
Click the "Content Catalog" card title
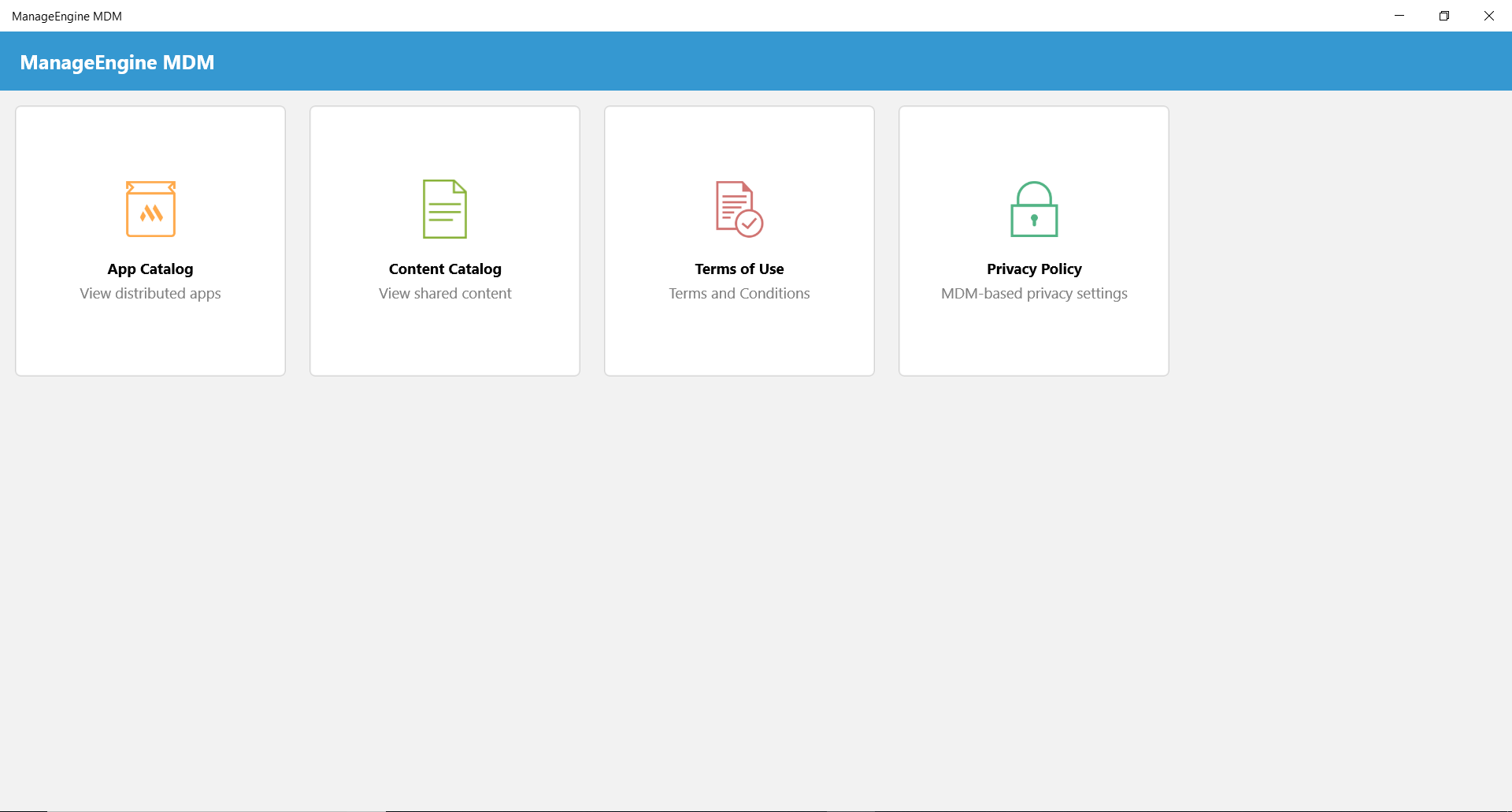tap(445, 269)
